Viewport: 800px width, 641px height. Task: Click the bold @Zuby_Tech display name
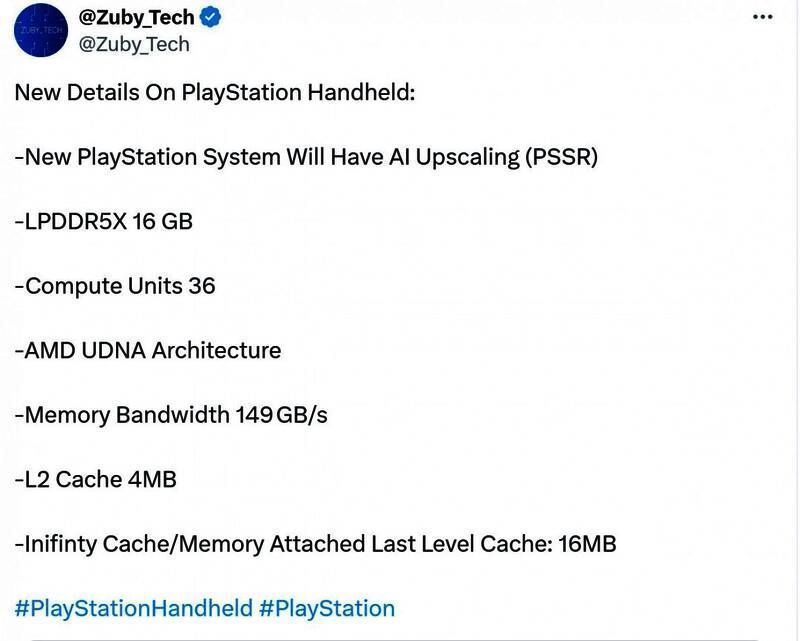click(135, 18)
